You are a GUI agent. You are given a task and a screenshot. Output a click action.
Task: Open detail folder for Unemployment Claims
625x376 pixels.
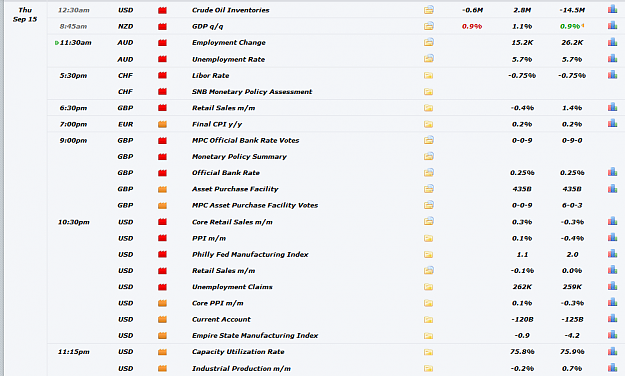(428, 287)
